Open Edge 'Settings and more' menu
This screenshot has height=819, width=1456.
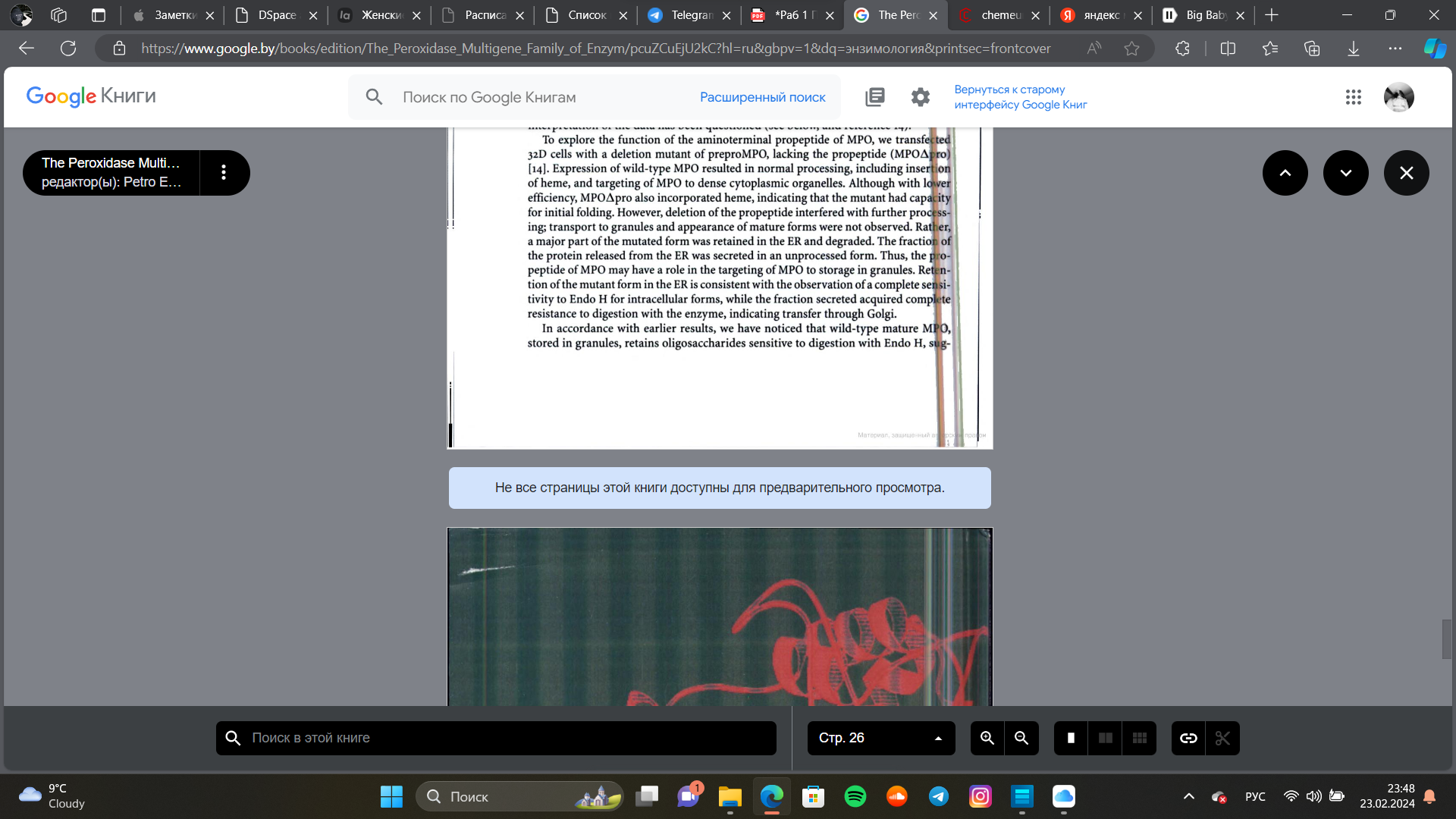1395,49
